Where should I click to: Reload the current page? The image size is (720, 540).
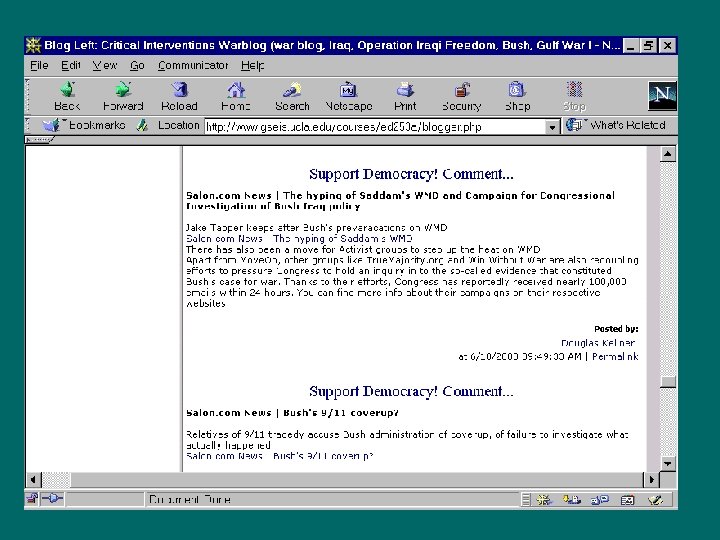(179, 96)
